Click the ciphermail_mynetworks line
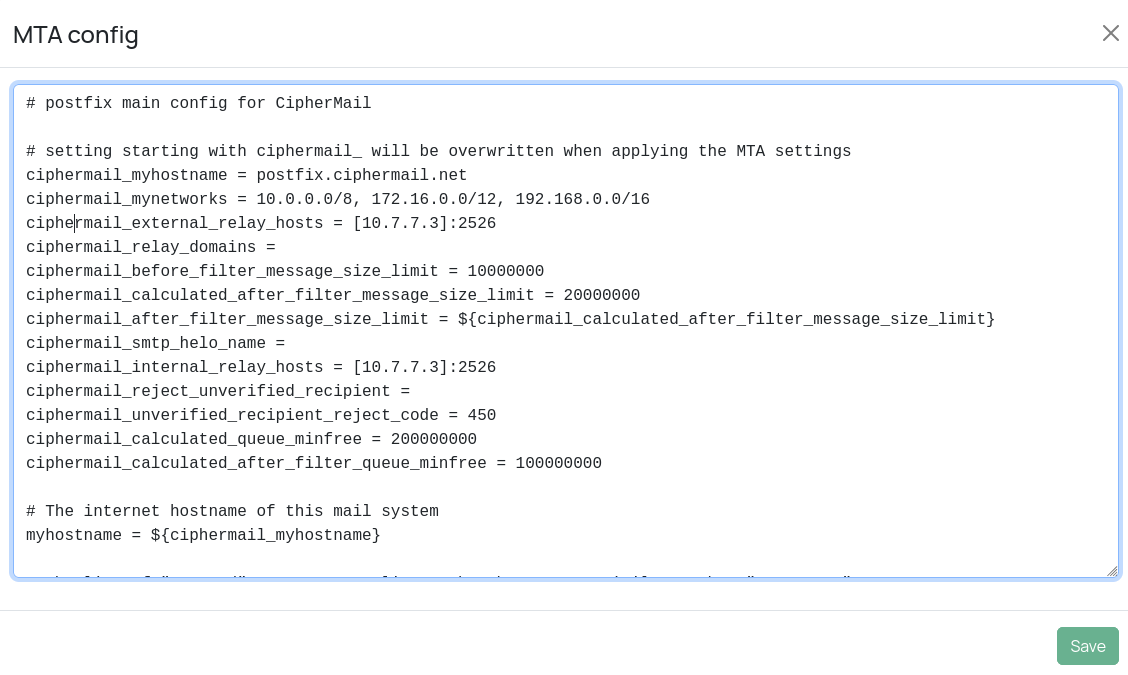This screenshot has height=675, width=1128. 337,200
